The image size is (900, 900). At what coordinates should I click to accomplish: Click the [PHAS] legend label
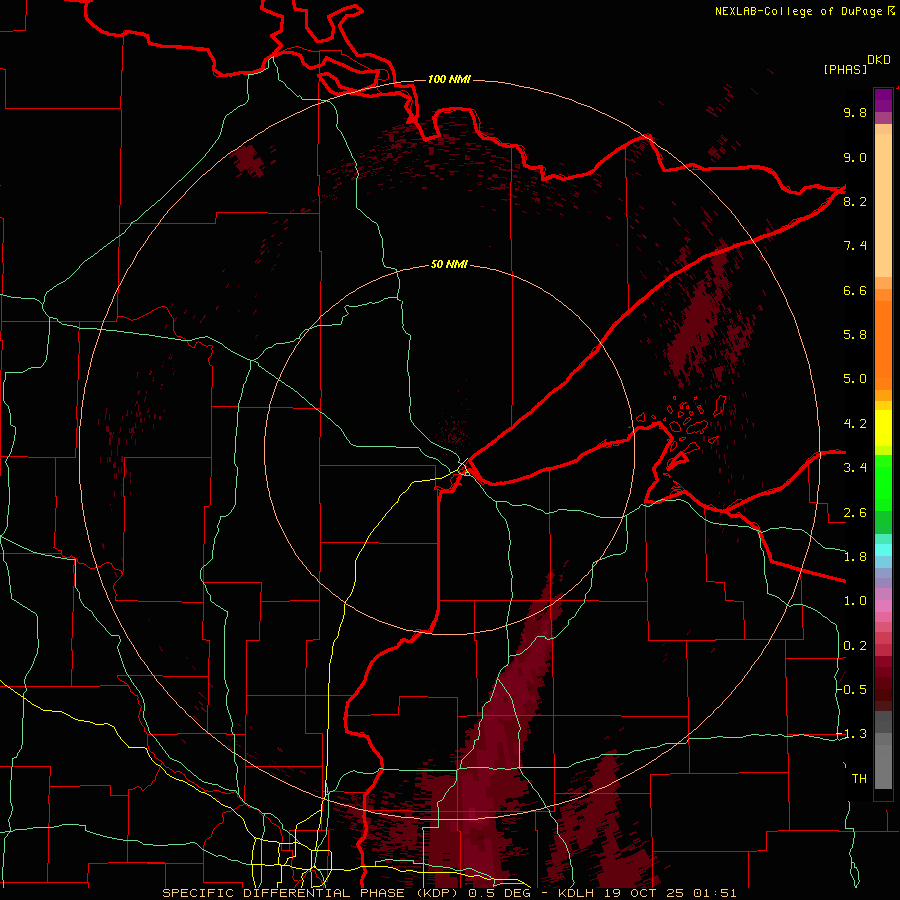pyautogui.click(x=845, y=69)
